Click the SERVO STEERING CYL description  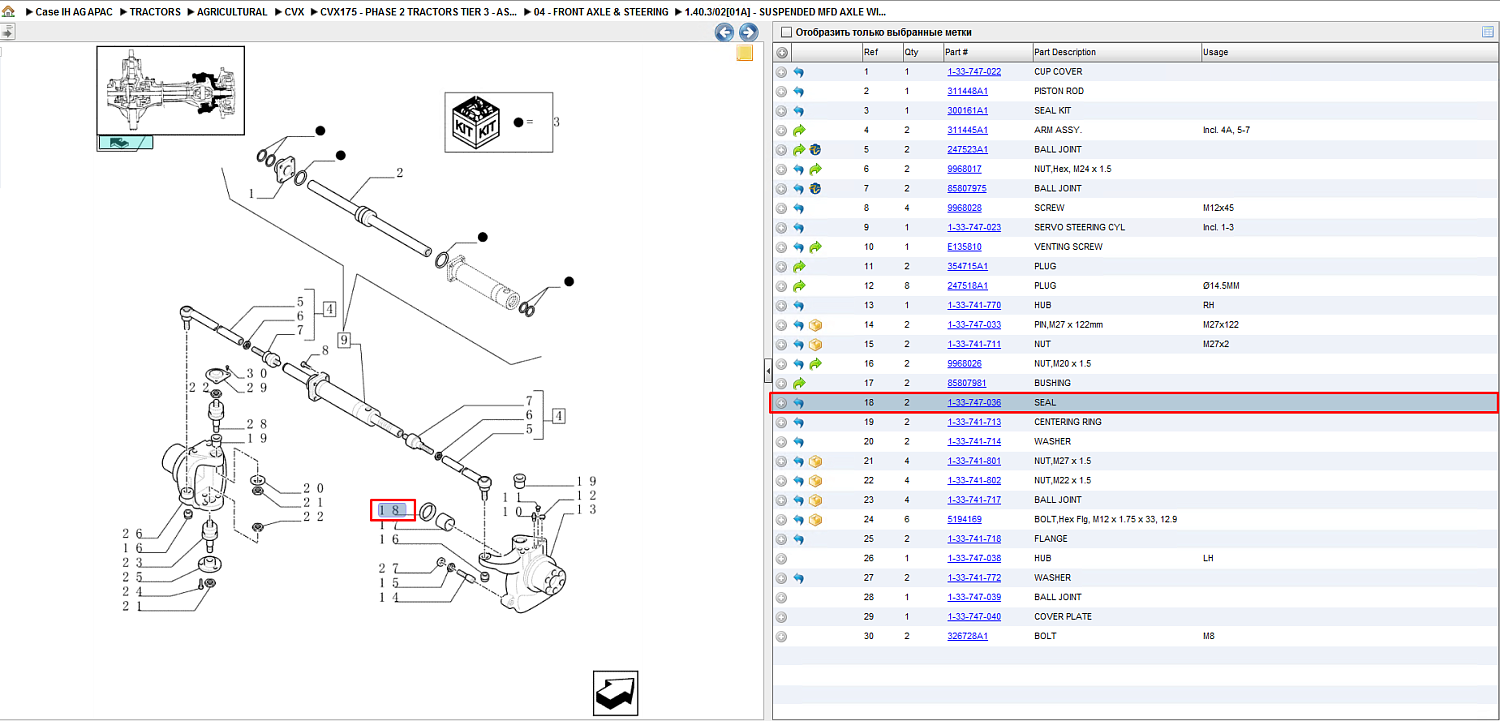1079,228
